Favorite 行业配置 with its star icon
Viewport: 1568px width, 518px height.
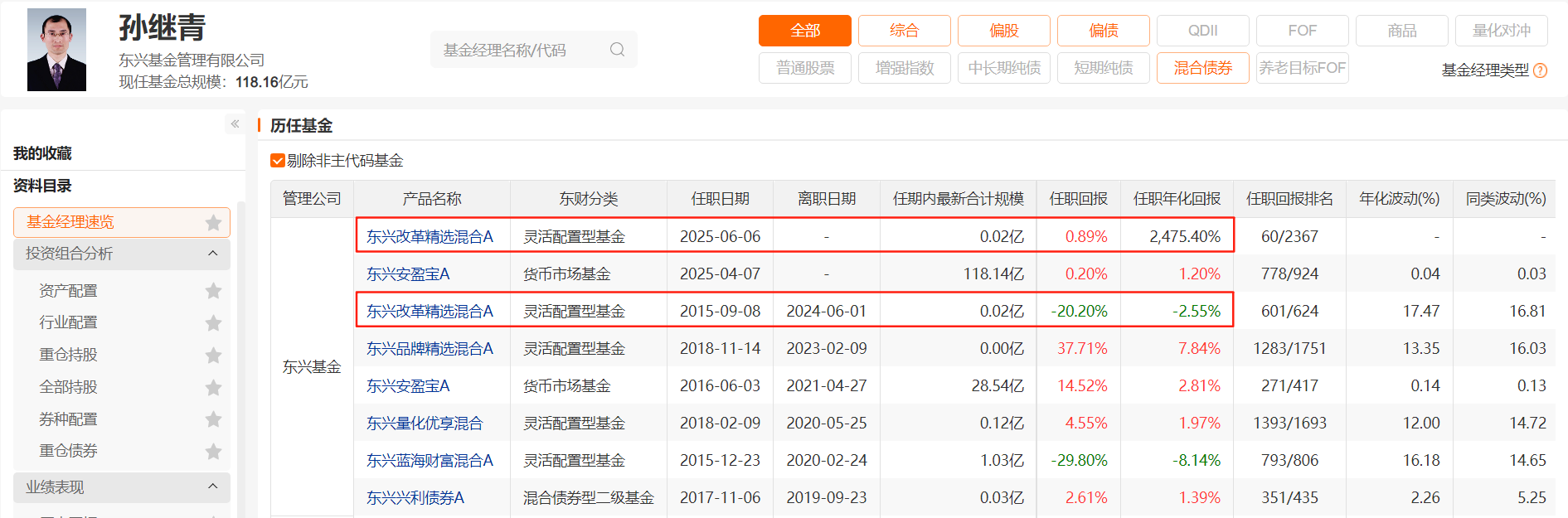tap(213, 322)
